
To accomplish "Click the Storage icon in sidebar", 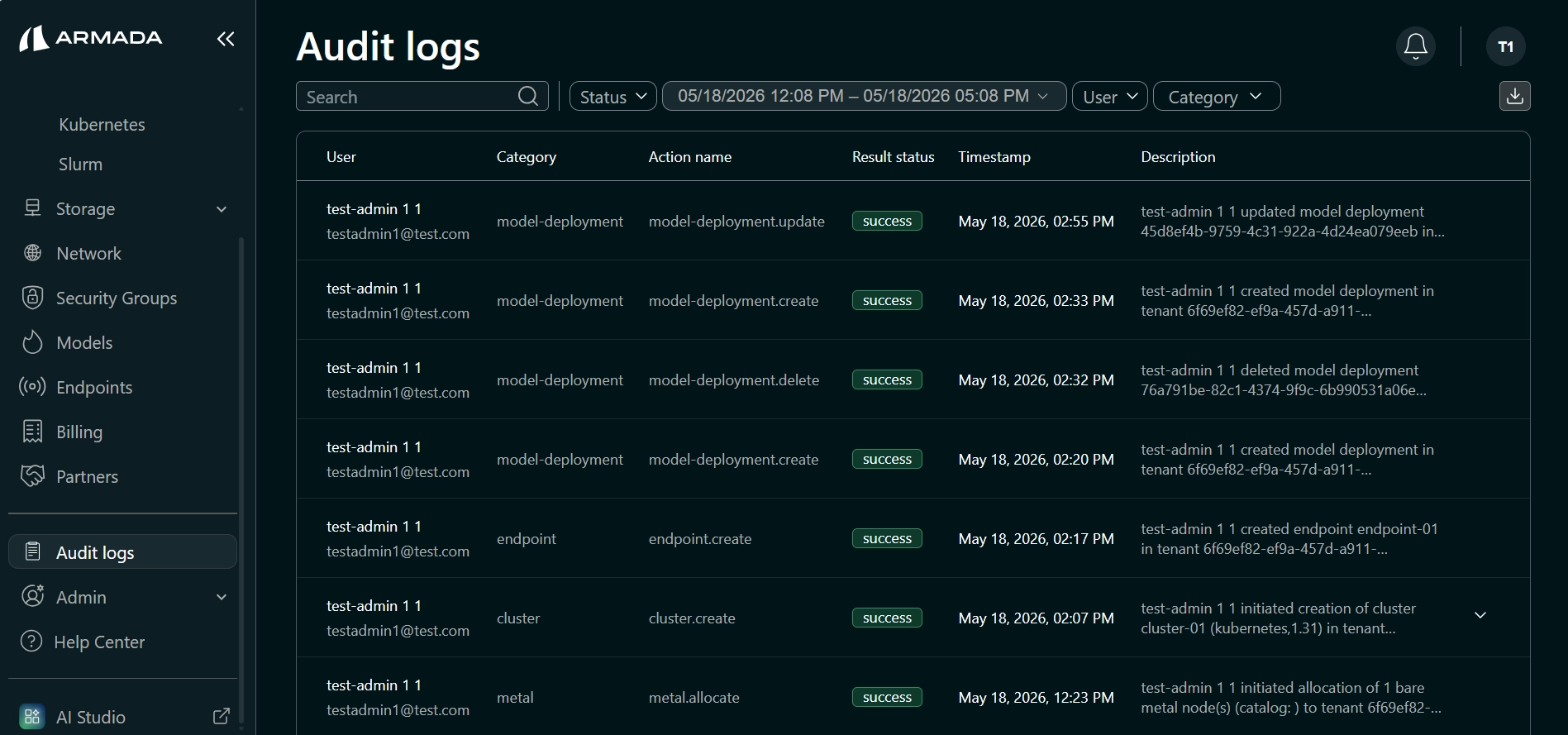I will point(32,208).
